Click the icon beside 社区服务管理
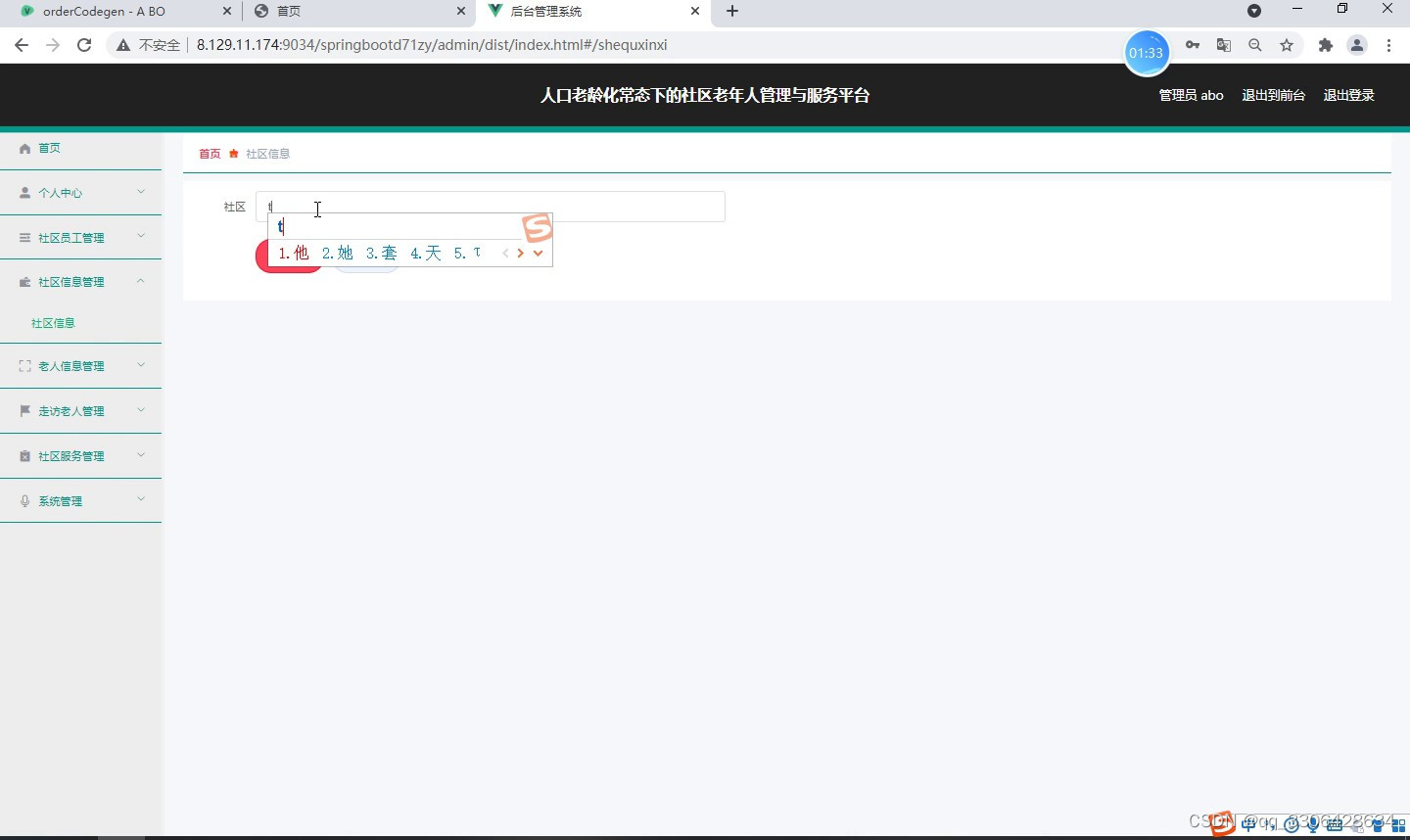The width and height of the screenshot is (1410, 840). pyautogui.click(x=24, y=456)
